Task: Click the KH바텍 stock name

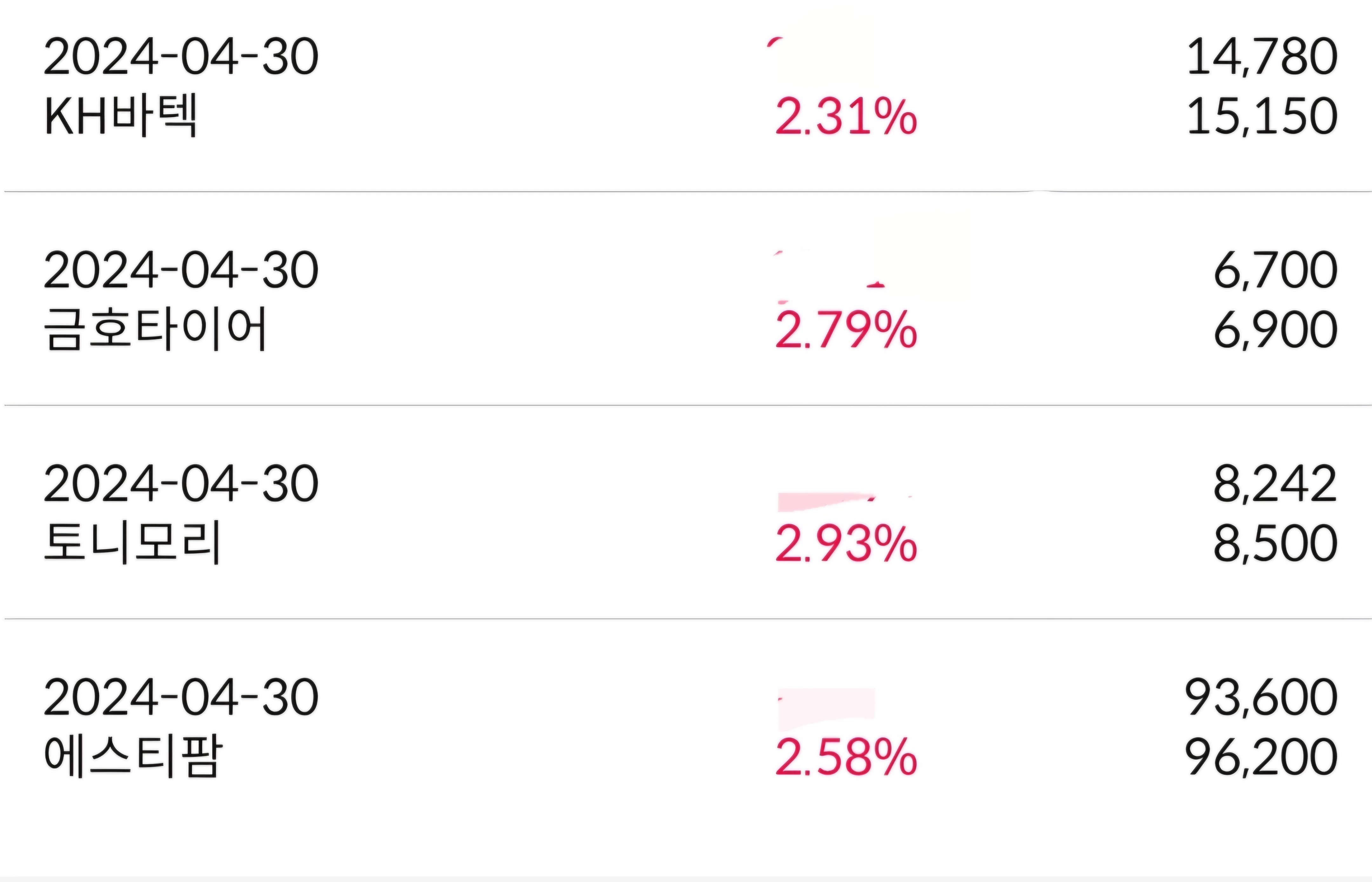Action: click(121, 116)
